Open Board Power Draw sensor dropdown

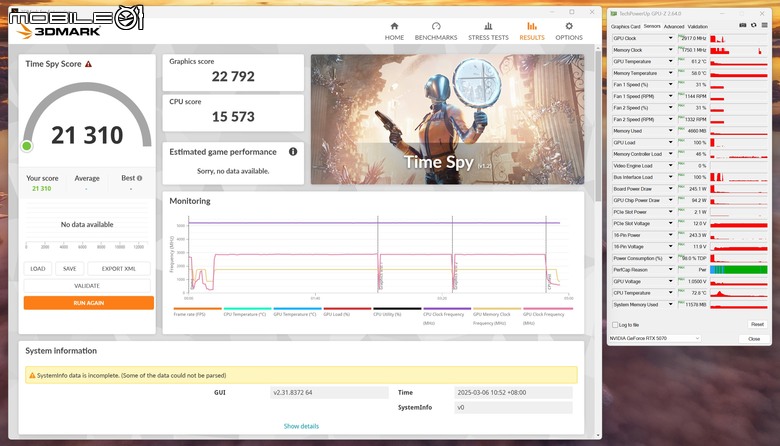[670, 189]
